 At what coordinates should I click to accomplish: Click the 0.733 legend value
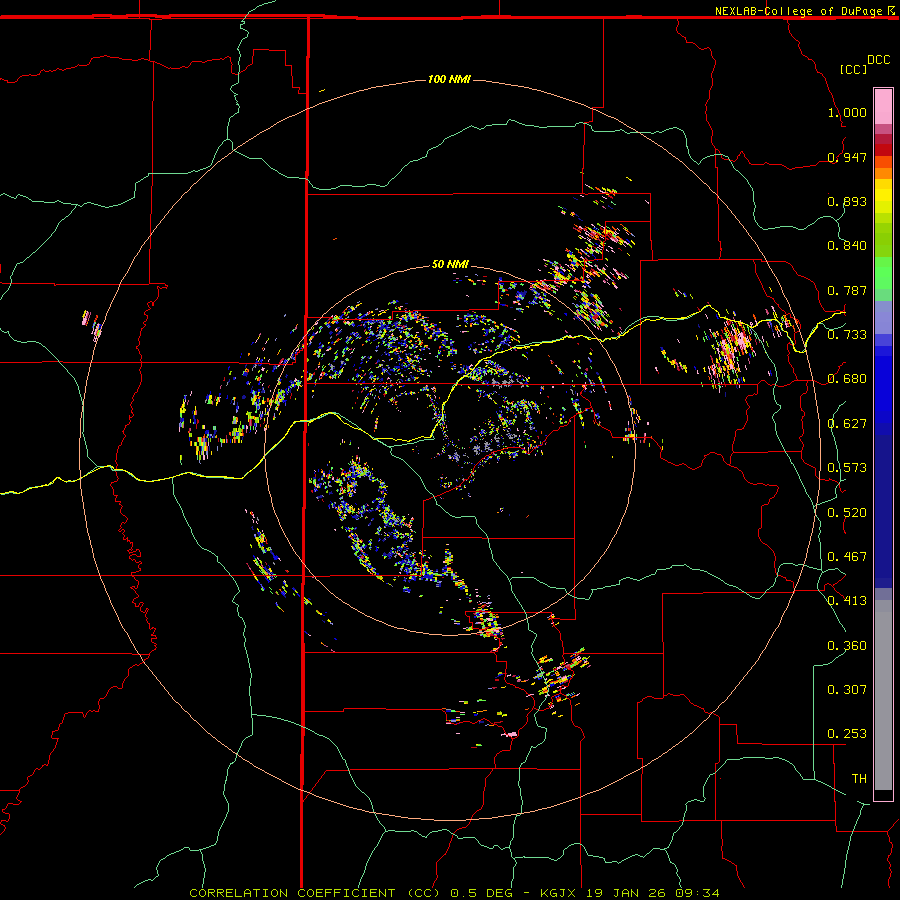847,335
